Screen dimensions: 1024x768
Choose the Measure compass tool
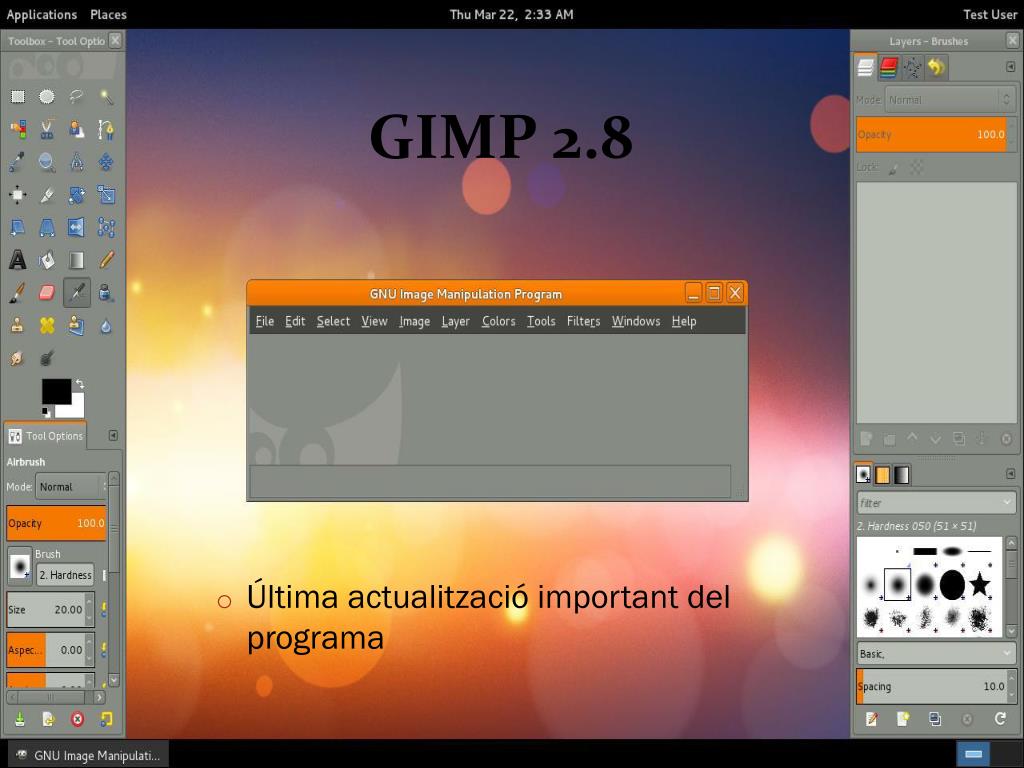click(x=76, y=161)
